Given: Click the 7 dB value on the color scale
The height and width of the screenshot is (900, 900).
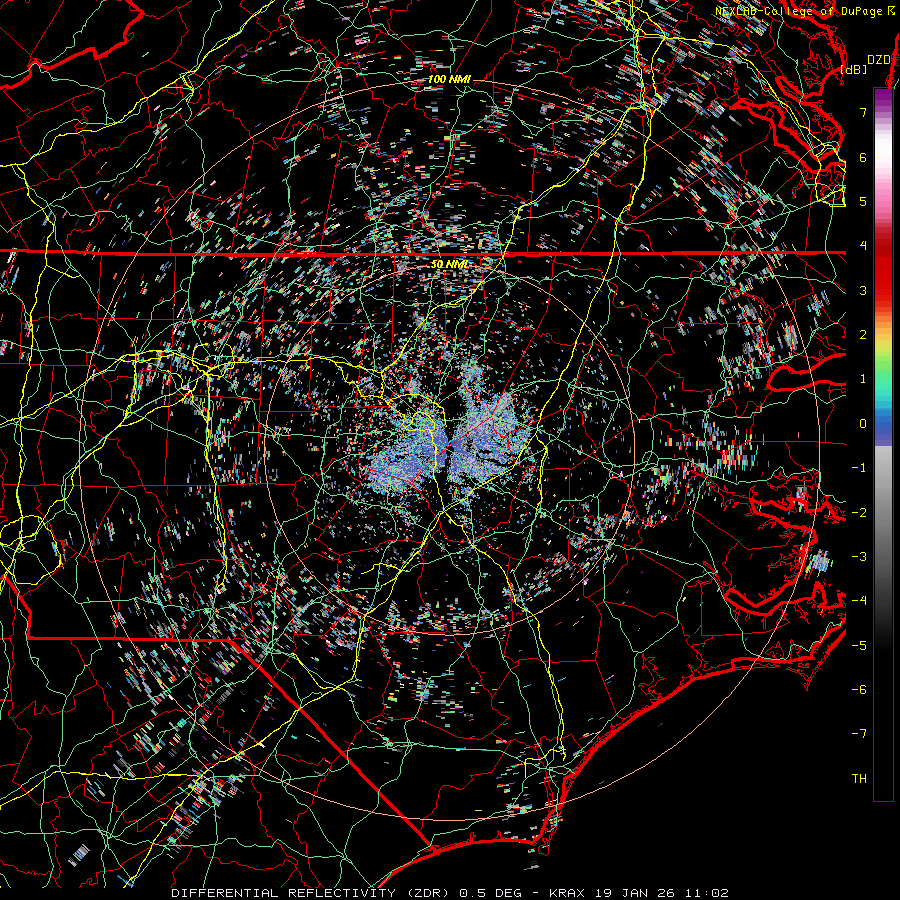Looking at the screenshot, I should (863, 112).
